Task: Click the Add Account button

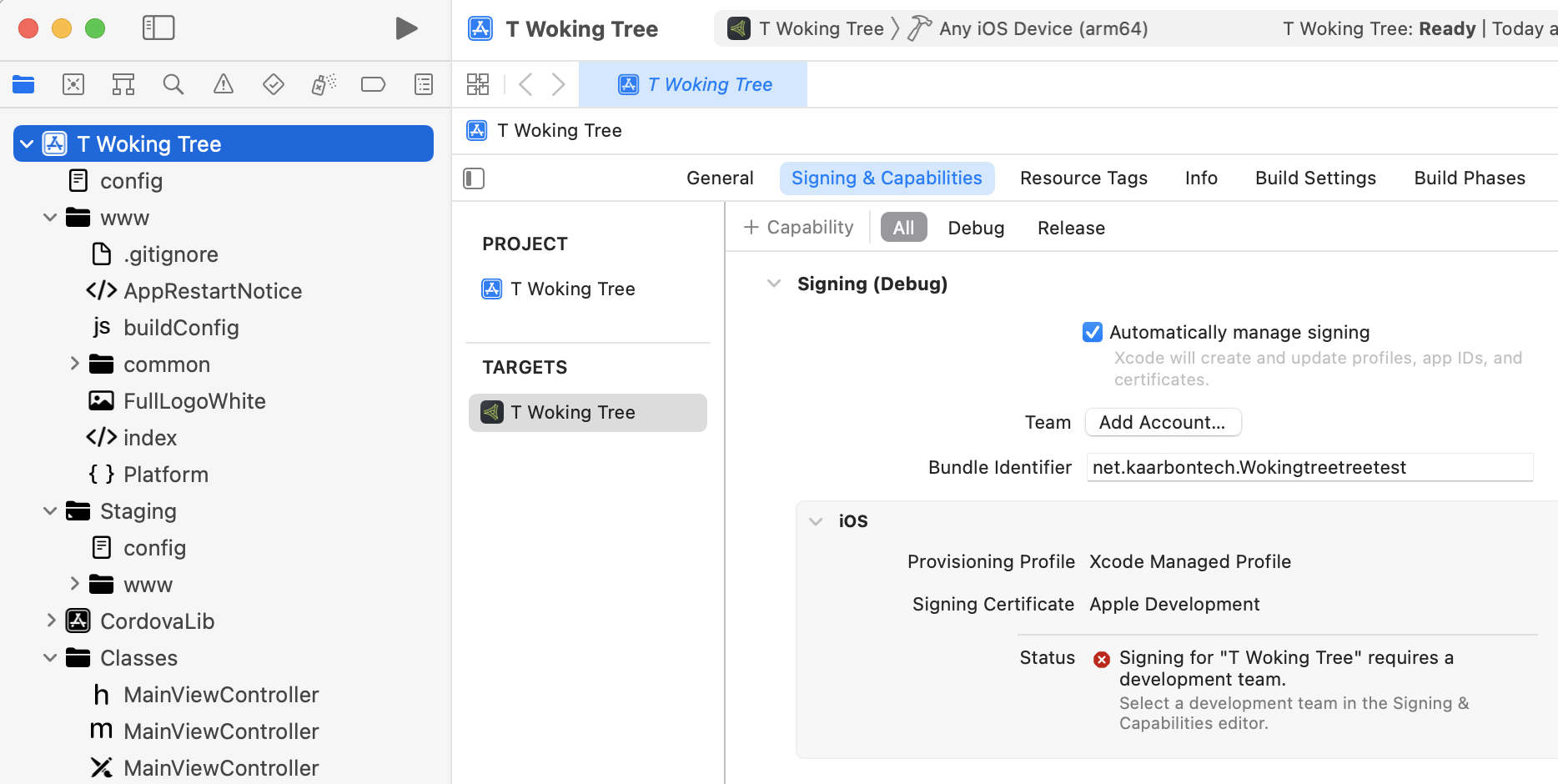Action: tap(1163, 422)
